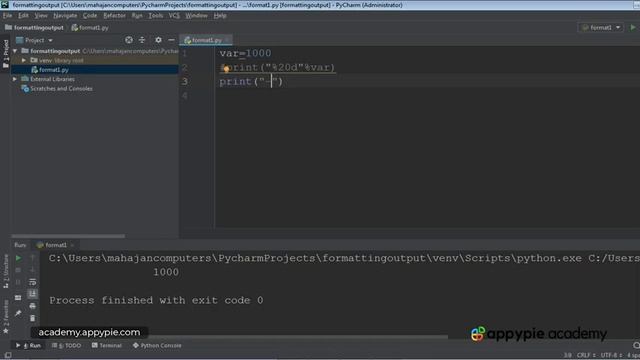Click the Event Log icon at bottom right
The width and height of the screenshot is (640, 360).
(636, 346)
